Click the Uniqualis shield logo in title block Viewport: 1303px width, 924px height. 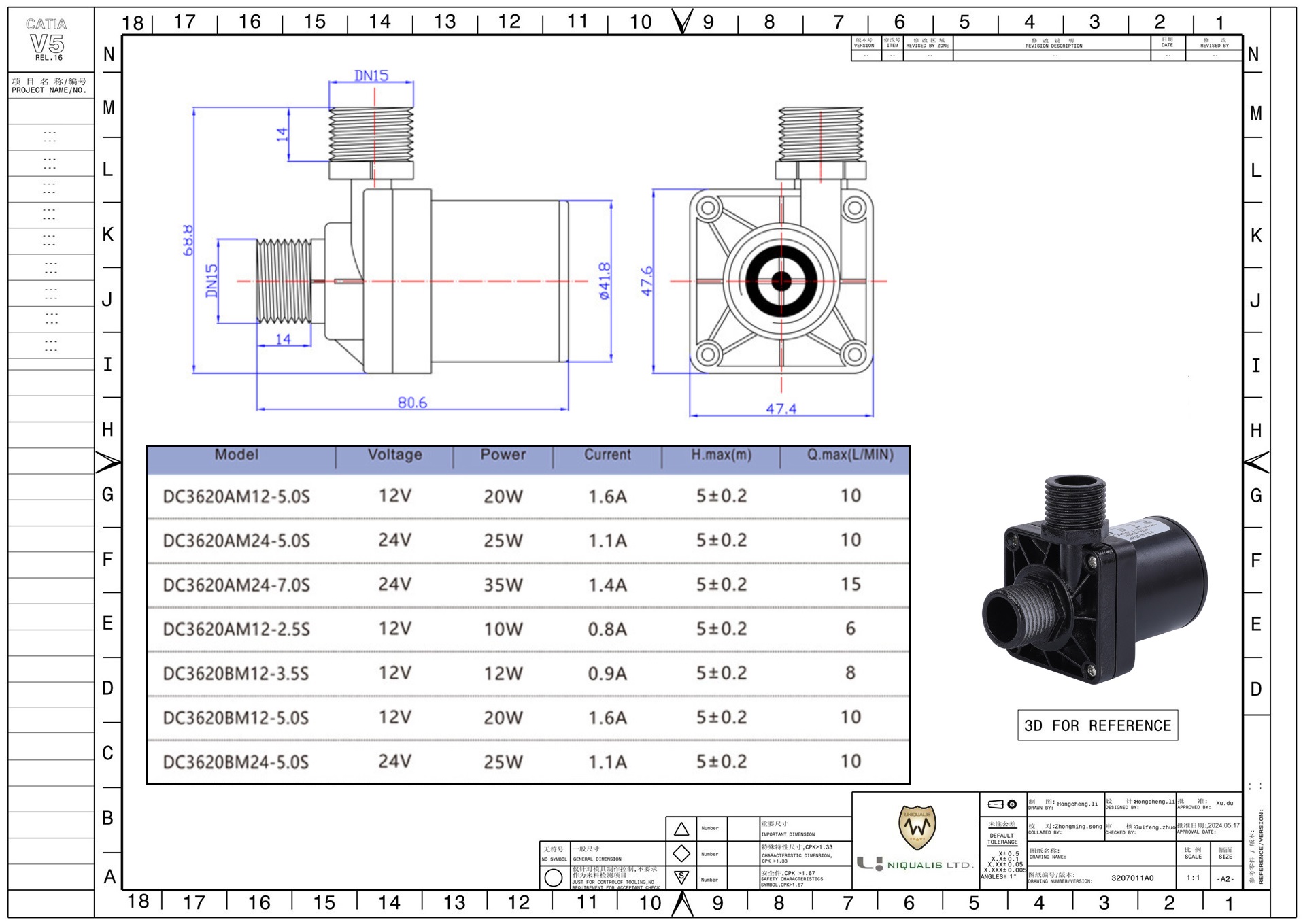click(x=917, y=827)
